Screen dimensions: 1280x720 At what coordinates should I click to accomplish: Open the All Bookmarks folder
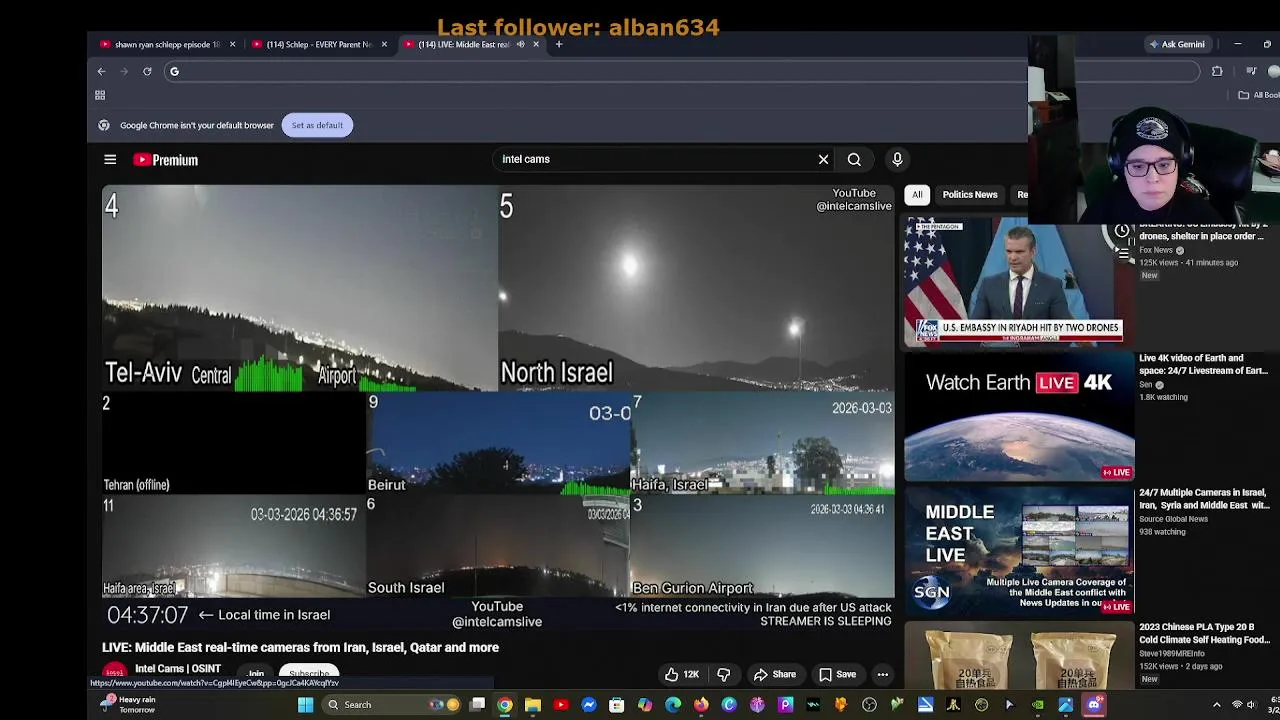[1259, 95]
